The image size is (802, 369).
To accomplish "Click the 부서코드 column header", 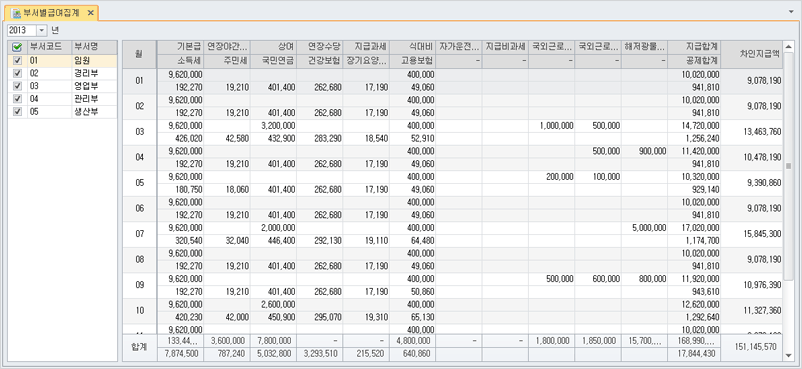I will point(49,47).
